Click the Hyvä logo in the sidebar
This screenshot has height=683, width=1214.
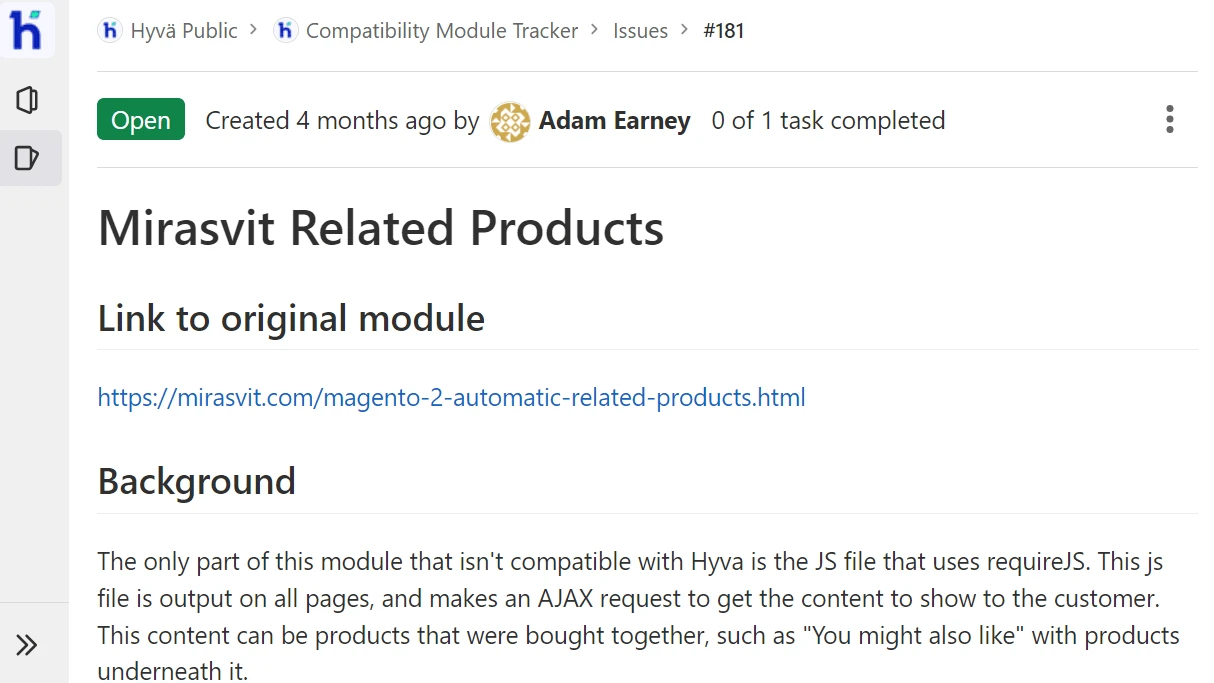click(27, 30)
